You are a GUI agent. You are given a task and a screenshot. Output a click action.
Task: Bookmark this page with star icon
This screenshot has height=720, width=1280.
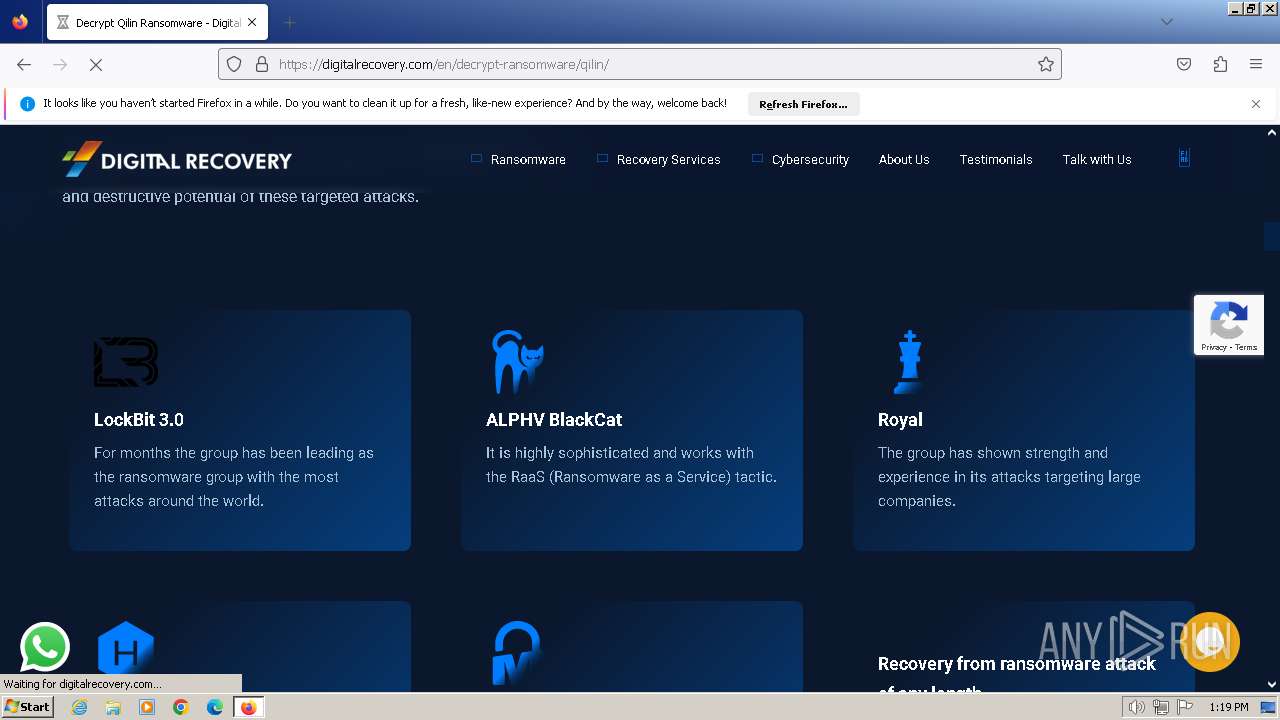point(1046,64)
